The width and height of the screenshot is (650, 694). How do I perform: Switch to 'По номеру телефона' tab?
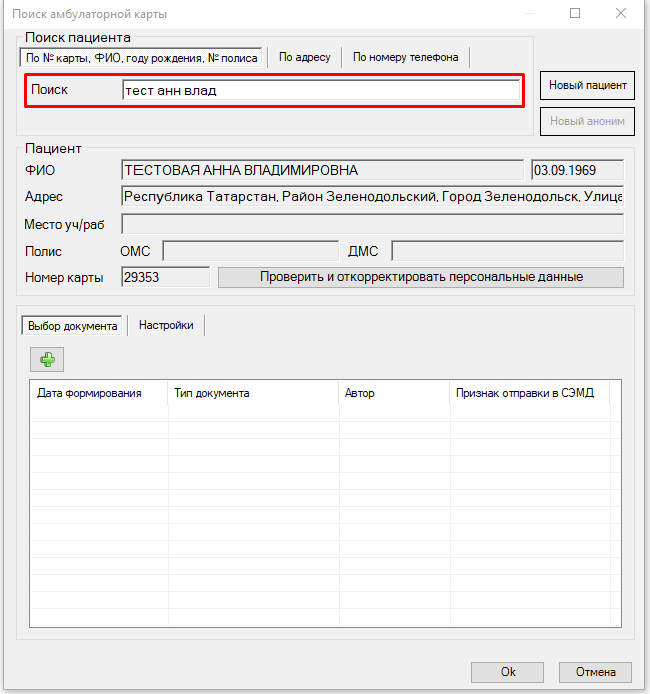point(405,57)
